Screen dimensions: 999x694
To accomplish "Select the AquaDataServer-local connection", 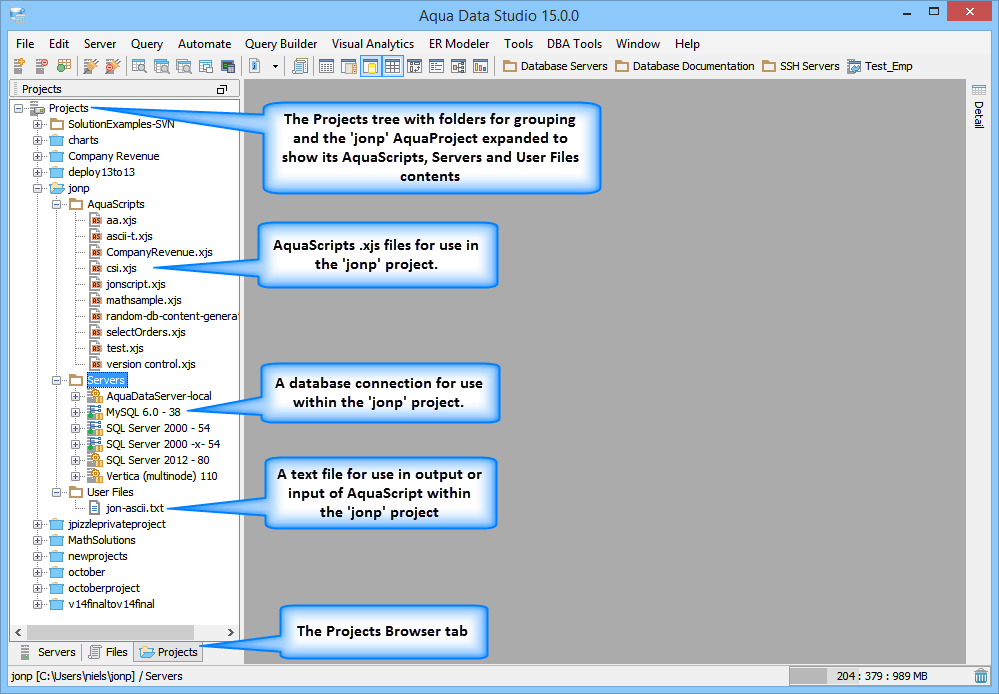I will pos(159,396).
